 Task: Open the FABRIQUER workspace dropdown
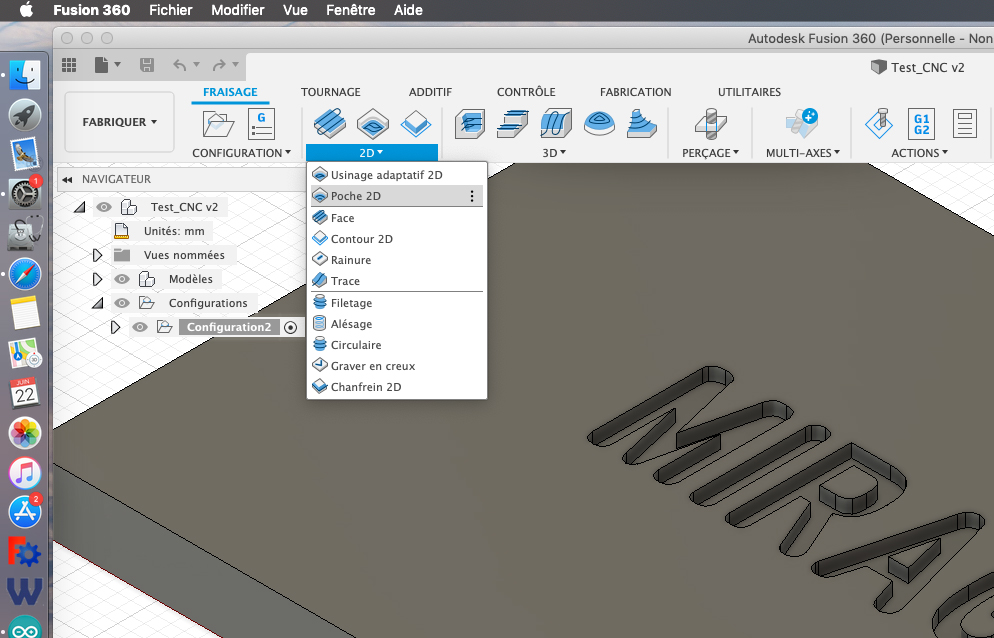click(x=119, y=122)
